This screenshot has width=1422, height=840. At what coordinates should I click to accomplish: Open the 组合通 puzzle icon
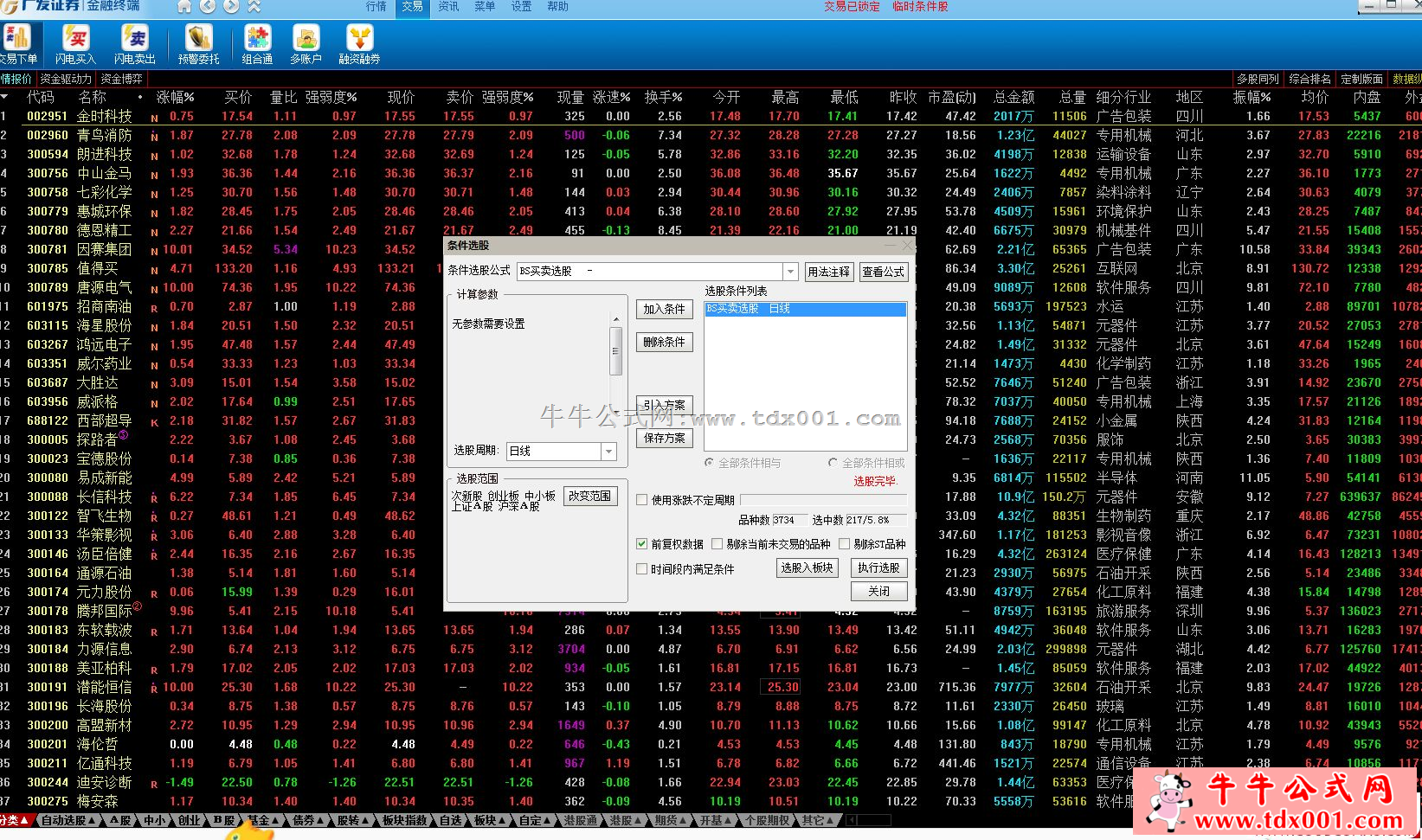point(257,44)
